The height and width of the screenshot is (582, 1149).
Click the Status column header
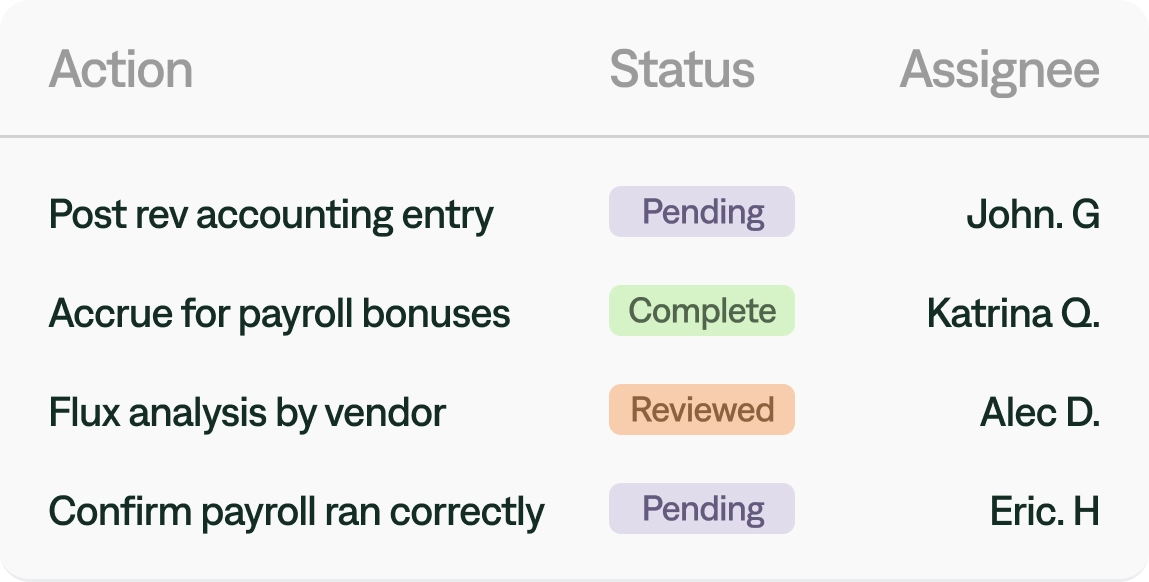682,70
